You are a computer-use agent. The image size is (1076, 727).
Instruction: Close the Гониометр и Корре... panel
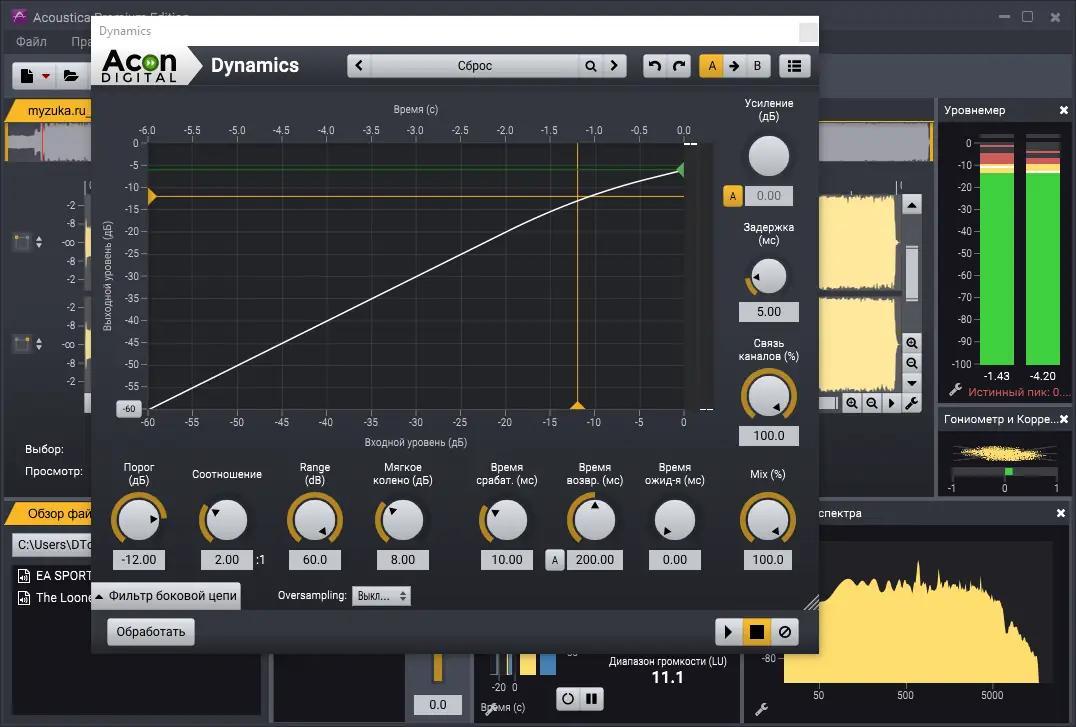pos(1064,419)
